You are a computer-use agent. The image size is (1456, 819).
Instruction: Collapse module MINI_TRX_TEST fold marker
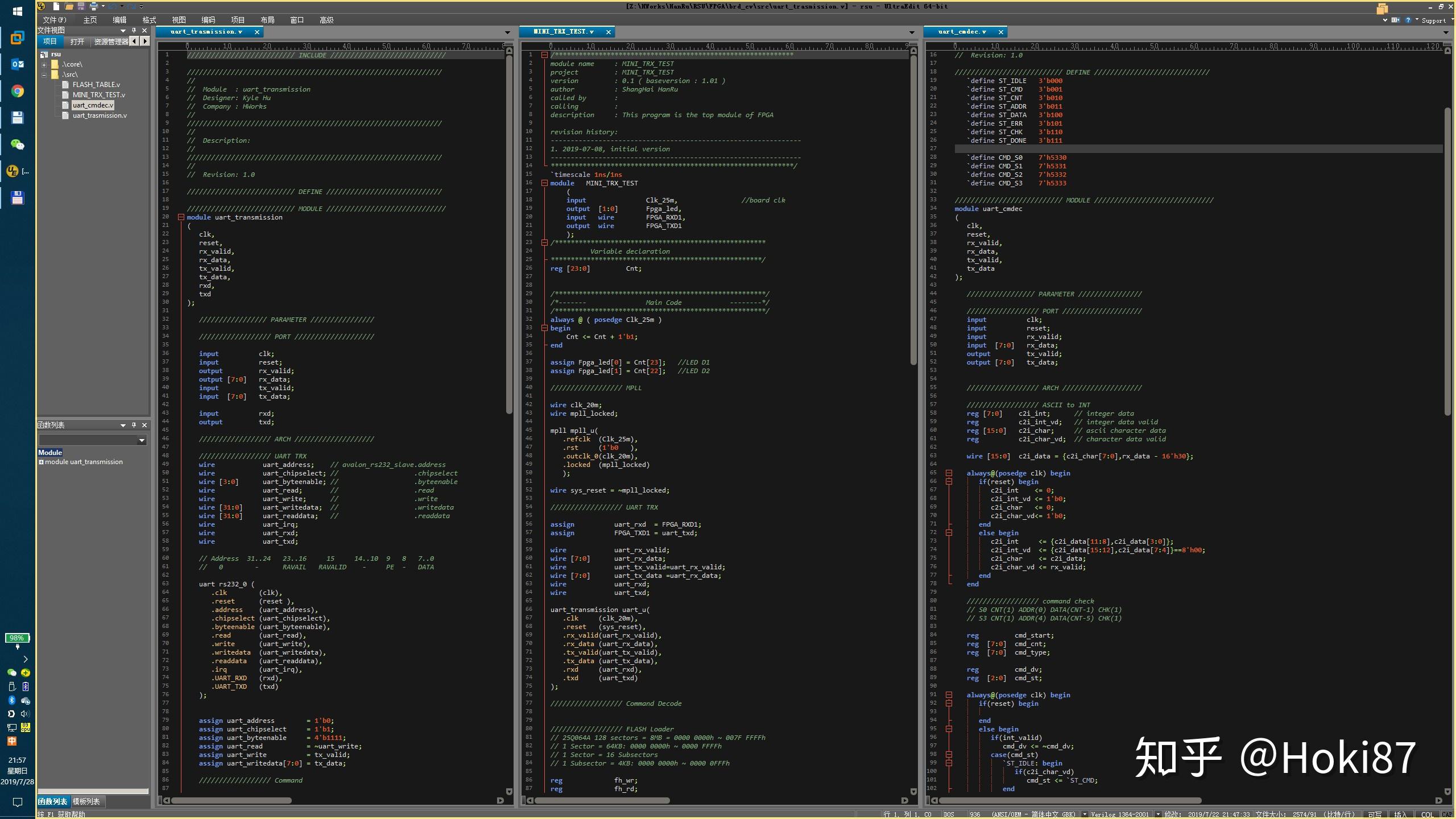point(544,183)
